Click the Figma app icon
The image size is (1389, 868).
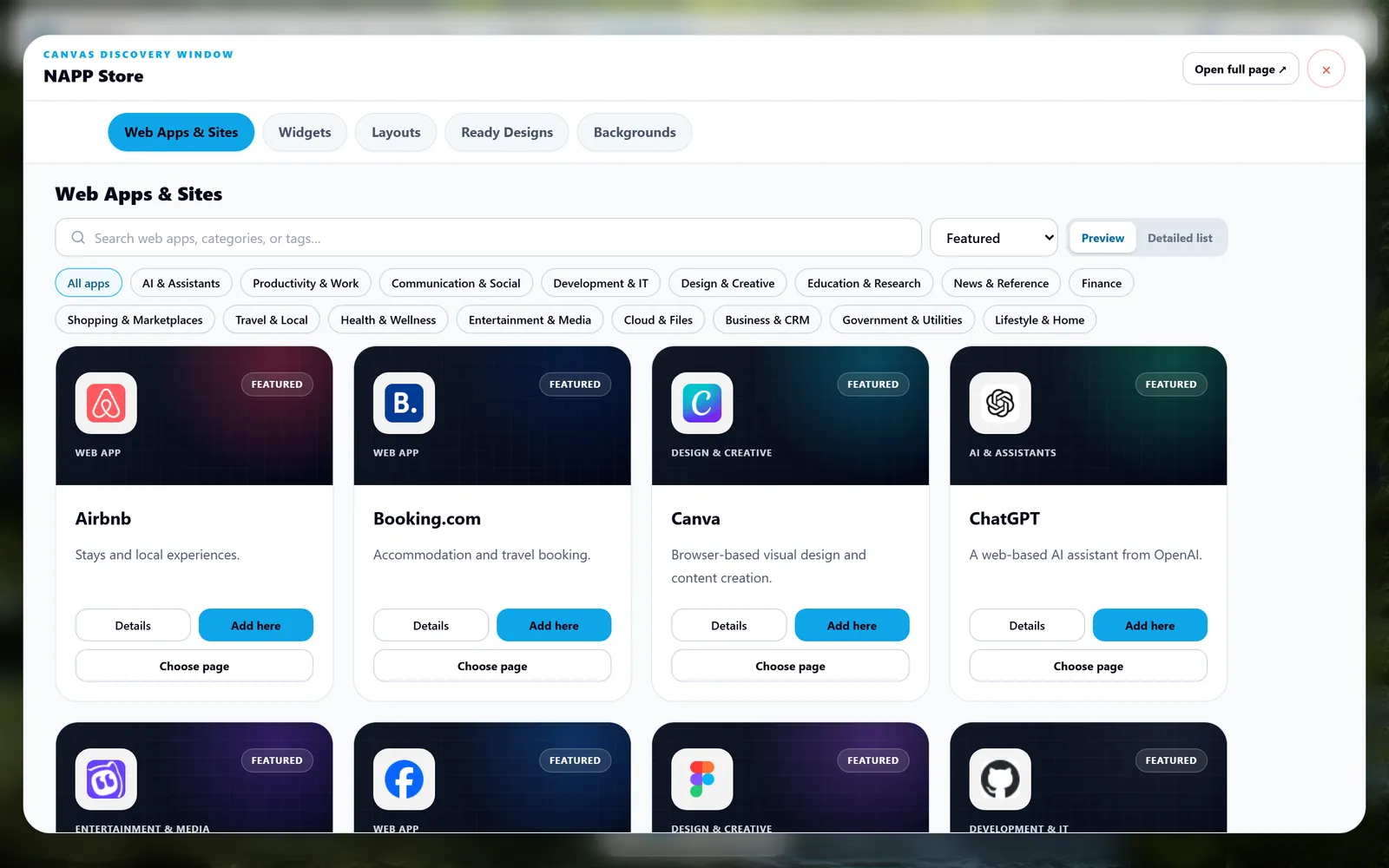point(701,779)
